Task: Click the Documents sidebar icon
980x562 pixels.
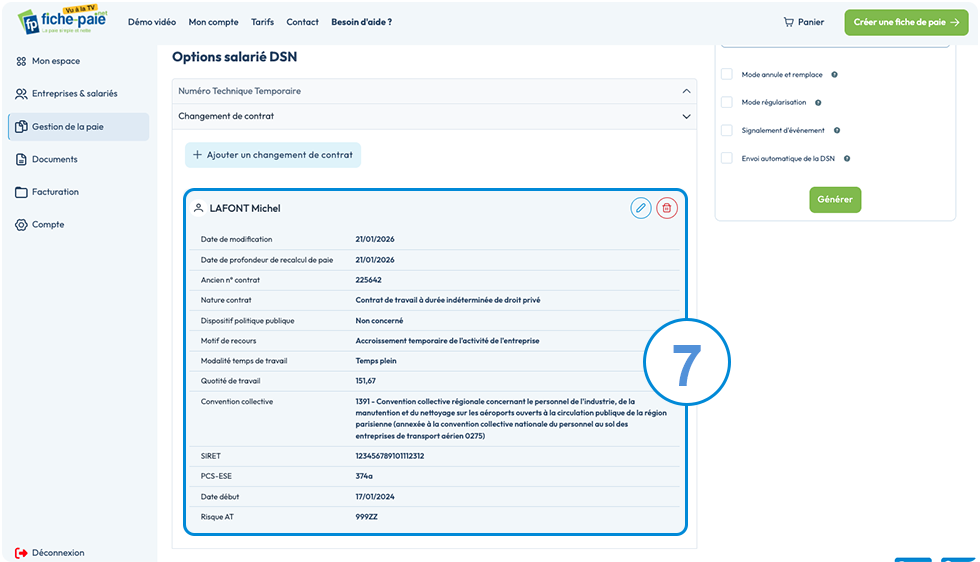Action: pos(21,159)
